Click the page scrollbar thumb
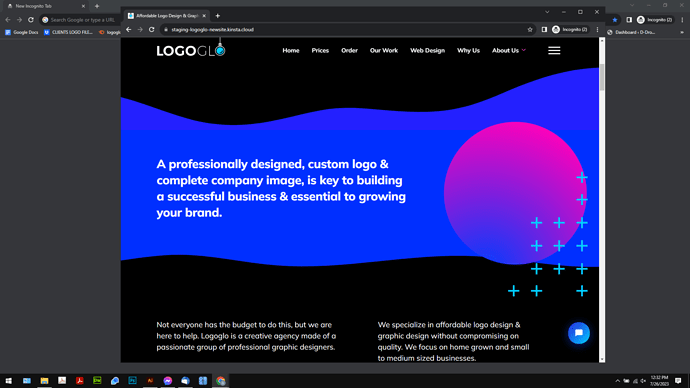This screenshot has width=690, height=388. (x=602, y=78)
